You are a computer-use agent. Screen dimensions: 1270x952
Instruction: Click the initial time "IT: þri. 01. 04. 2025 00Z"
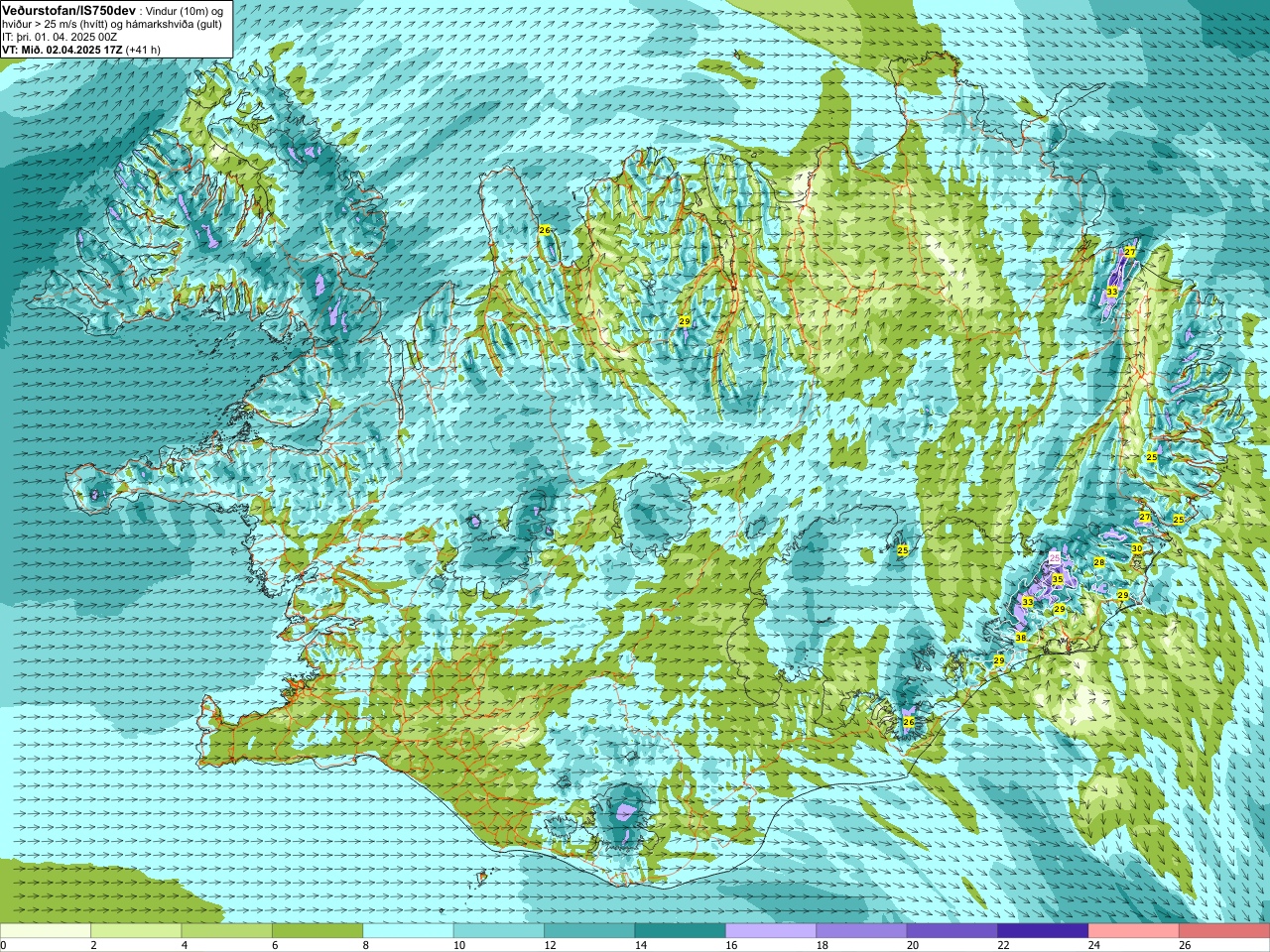pyautogui.click(x=61, y=36)
